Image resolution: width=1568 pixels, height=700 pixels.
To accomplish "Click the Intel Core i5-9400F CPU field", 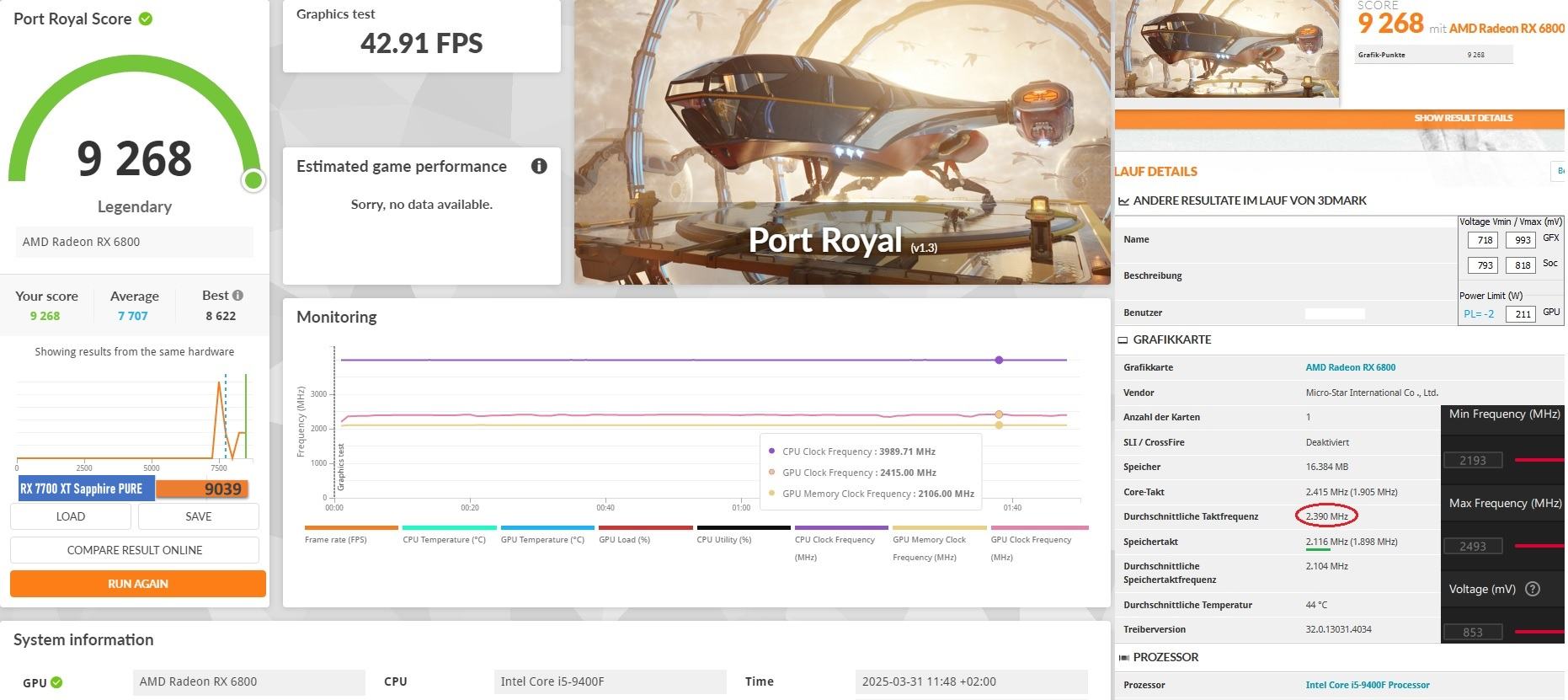I will point(611,681).
